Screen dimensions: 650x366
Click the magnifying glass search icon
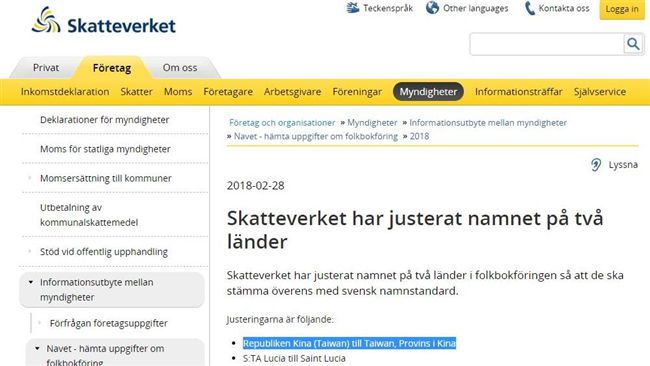(x=633, y=44)
